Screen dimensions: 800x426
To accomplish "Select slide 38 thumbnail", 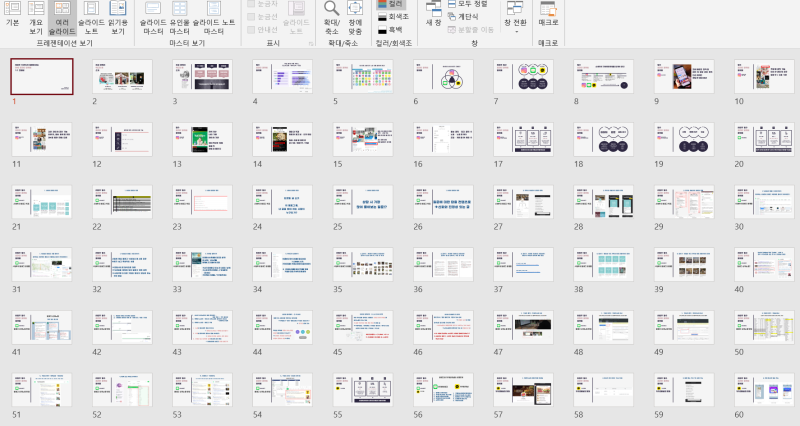I will [604, 264].
